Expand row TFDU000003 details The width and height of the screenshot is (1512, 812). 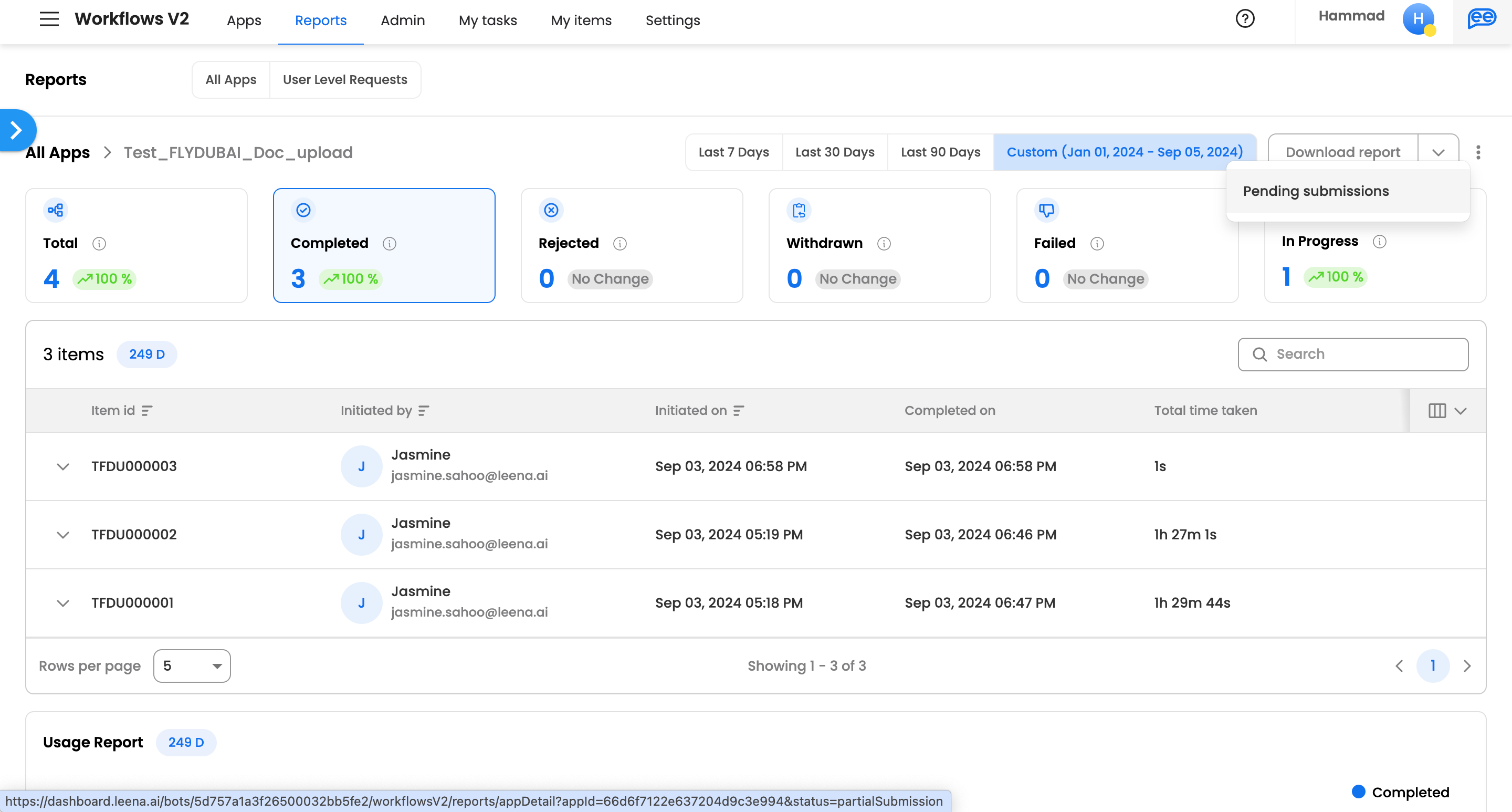(63, 467)
